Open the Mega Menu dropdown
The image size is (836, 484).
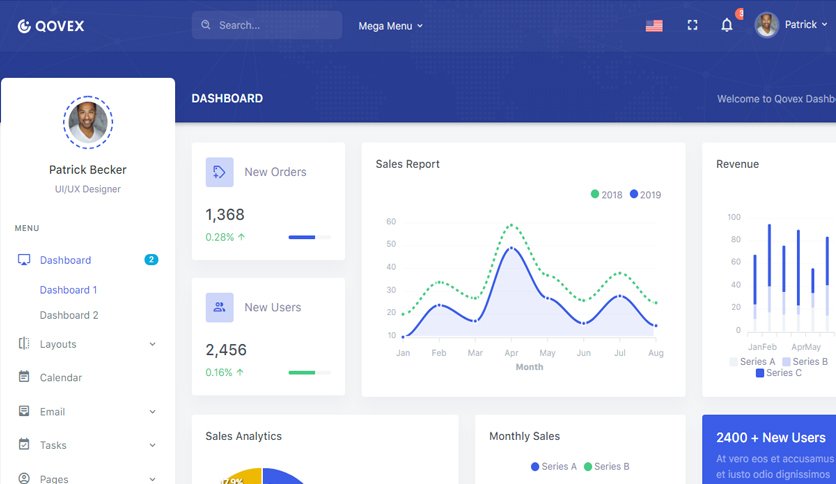[390, 26]
